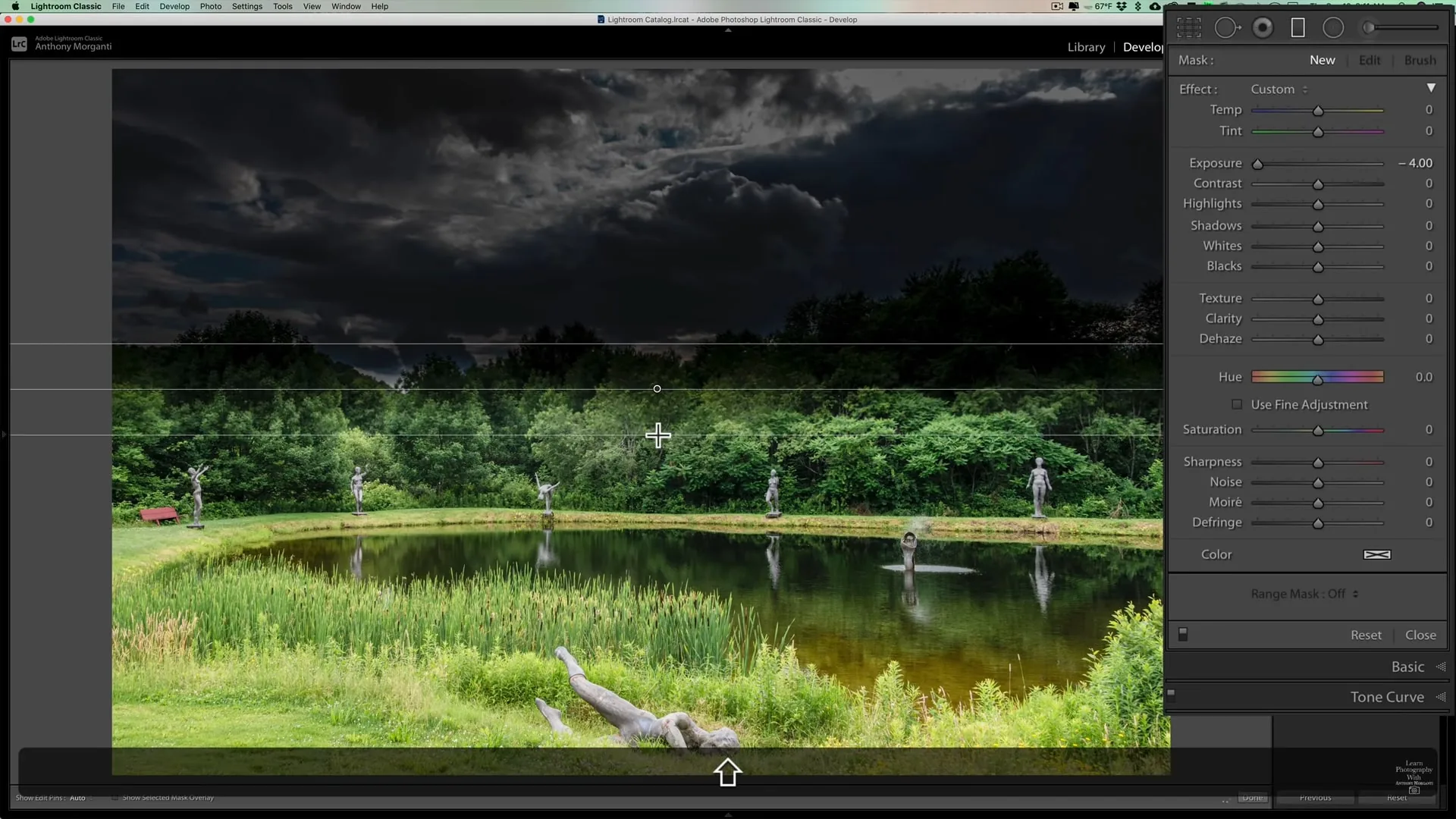This screenshot has width=1456, height=819.
Task: Click the Saturation slider handle
Action: tap(1318, 431)
